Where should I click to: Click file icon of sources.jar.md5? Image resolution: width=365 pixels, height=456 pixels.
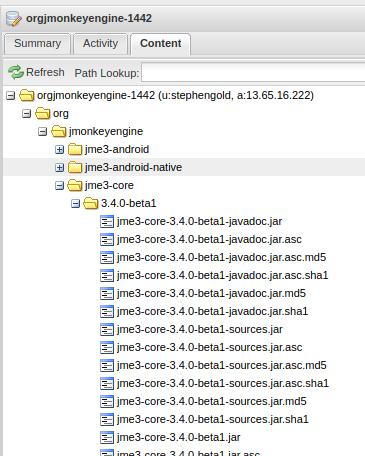(x=107, y=401)
